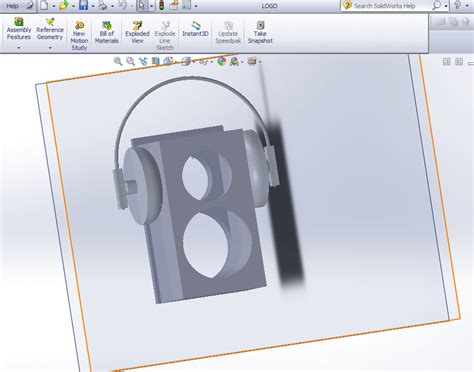Viewport: 474px width, 372px height.
Task: Expand the View Settings dropdown arrow
Action: [260, 62]
